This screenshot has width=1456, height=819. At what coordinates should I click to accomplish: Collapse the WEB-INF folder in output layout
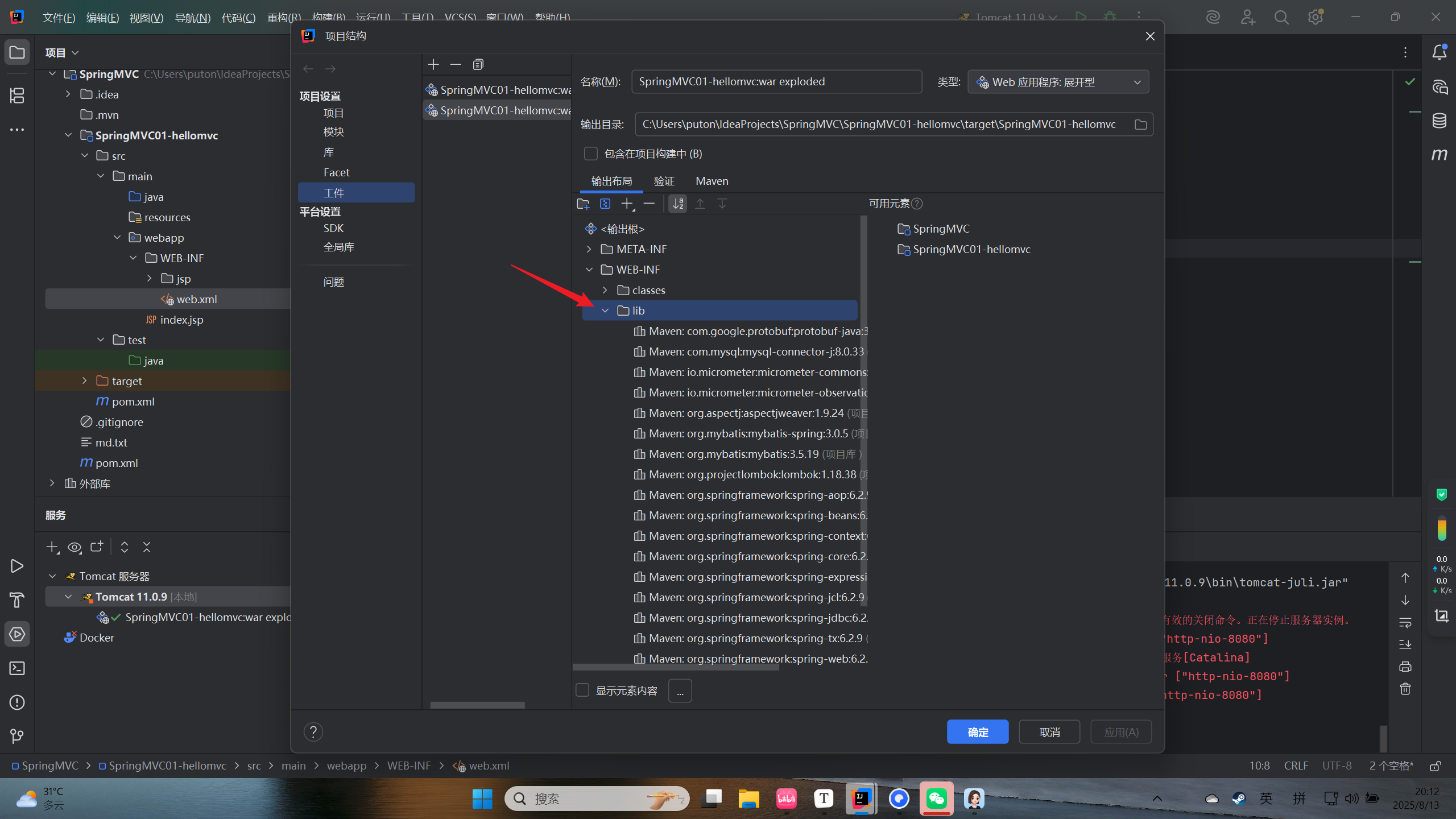(589, 270)
